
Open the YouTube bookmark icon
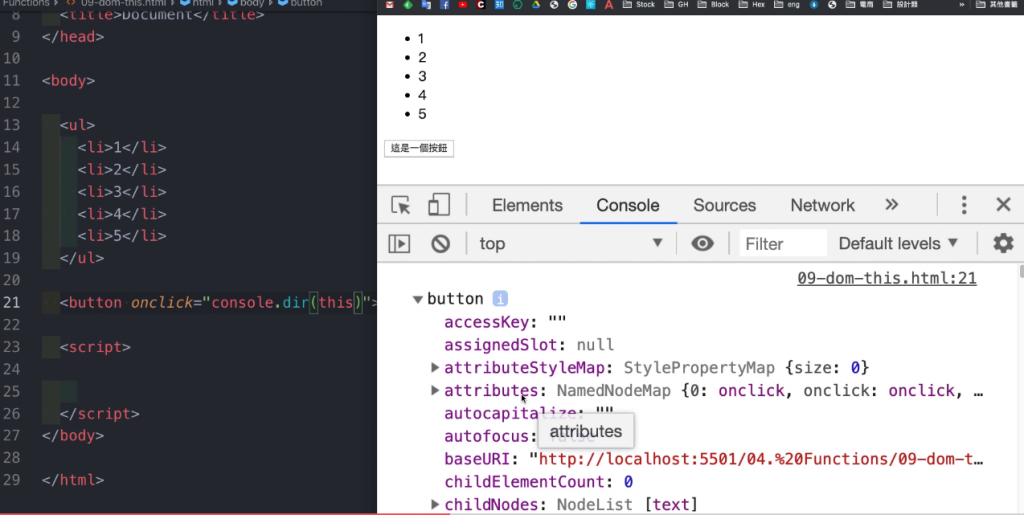pyautogui.click(x=462, y=5)
